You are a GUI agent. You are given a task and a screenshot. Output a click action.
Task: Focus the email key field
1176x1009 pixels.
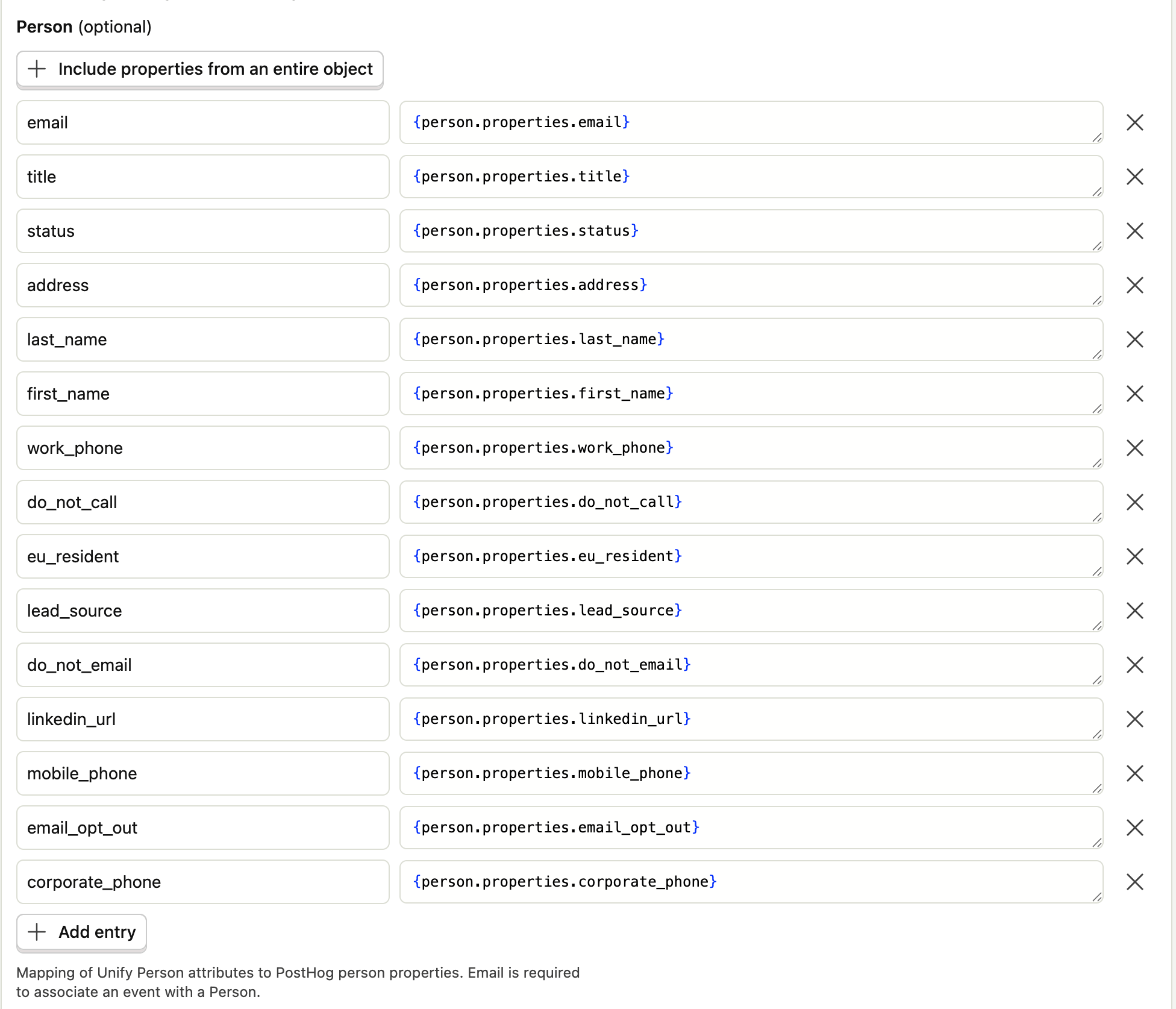(x=203, y=122)
